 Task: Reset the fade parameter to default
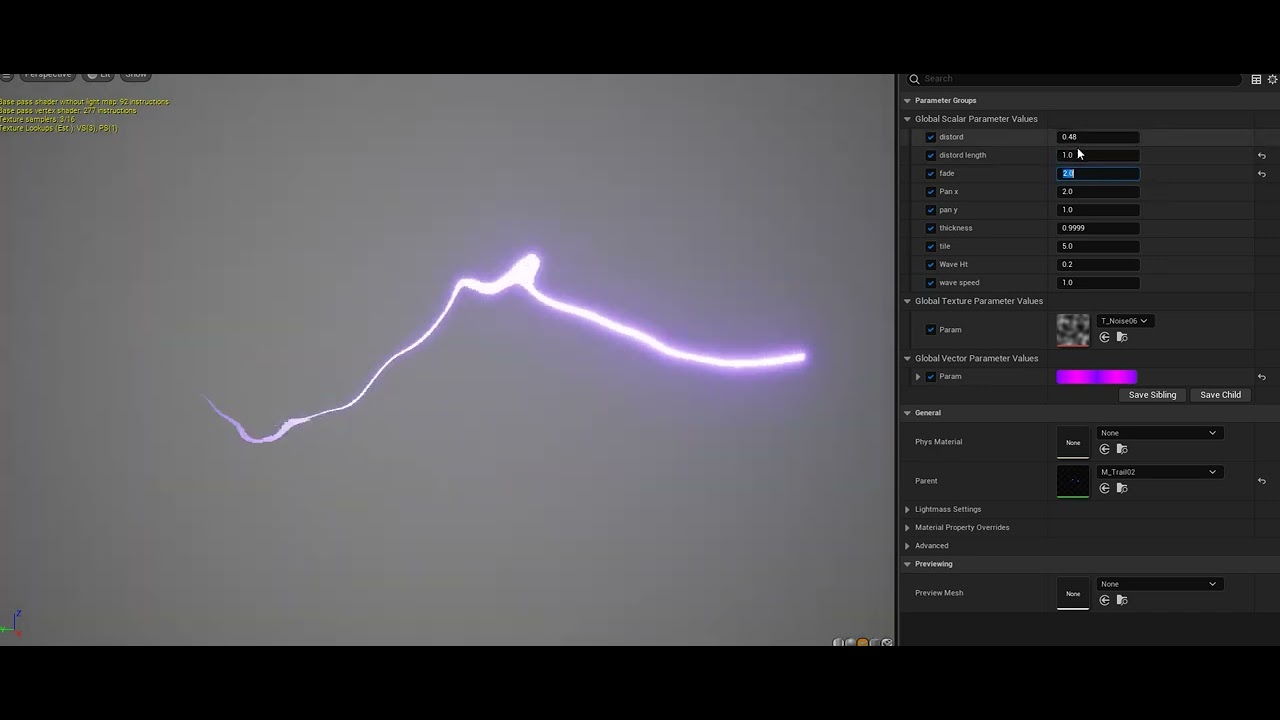click(1262, 174)
